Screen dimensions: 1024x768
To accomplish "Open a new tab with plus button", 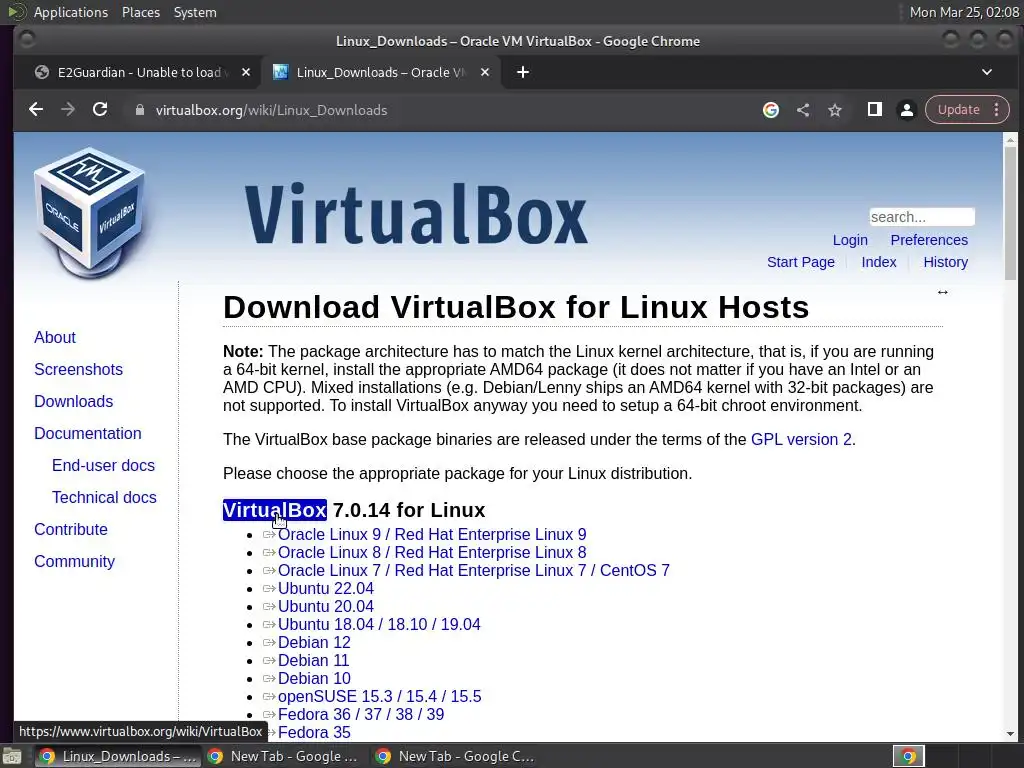I will 522,72.
